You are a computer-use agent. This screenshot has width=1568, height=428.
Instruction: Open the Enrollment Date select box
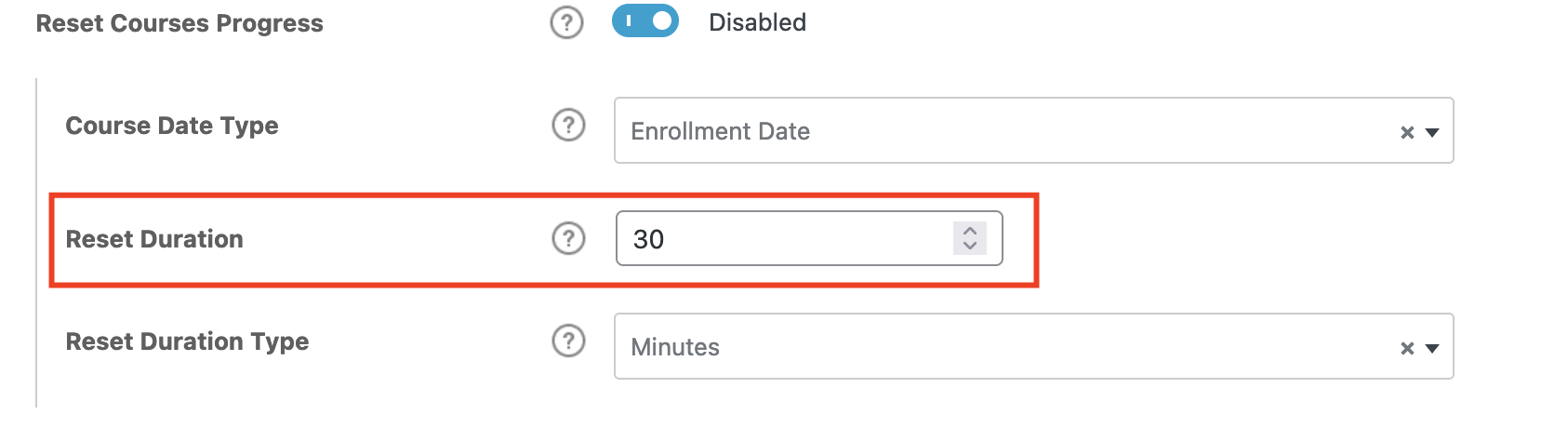pyautogui.click(x=1004, y=131)
